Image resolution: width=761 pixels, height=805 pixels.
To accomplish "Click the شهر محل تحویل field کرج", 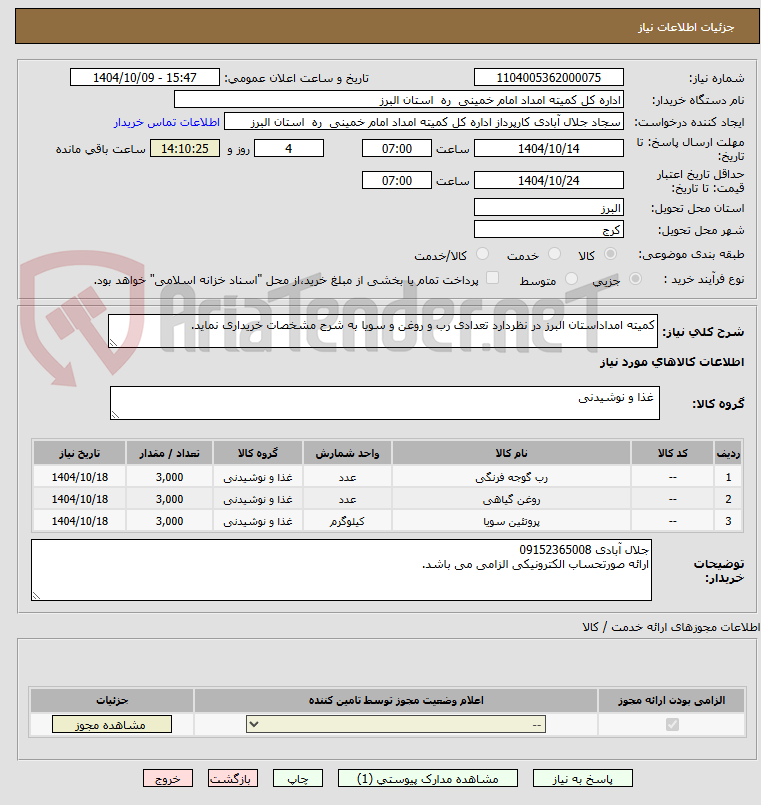I will [x=548, y=229].
